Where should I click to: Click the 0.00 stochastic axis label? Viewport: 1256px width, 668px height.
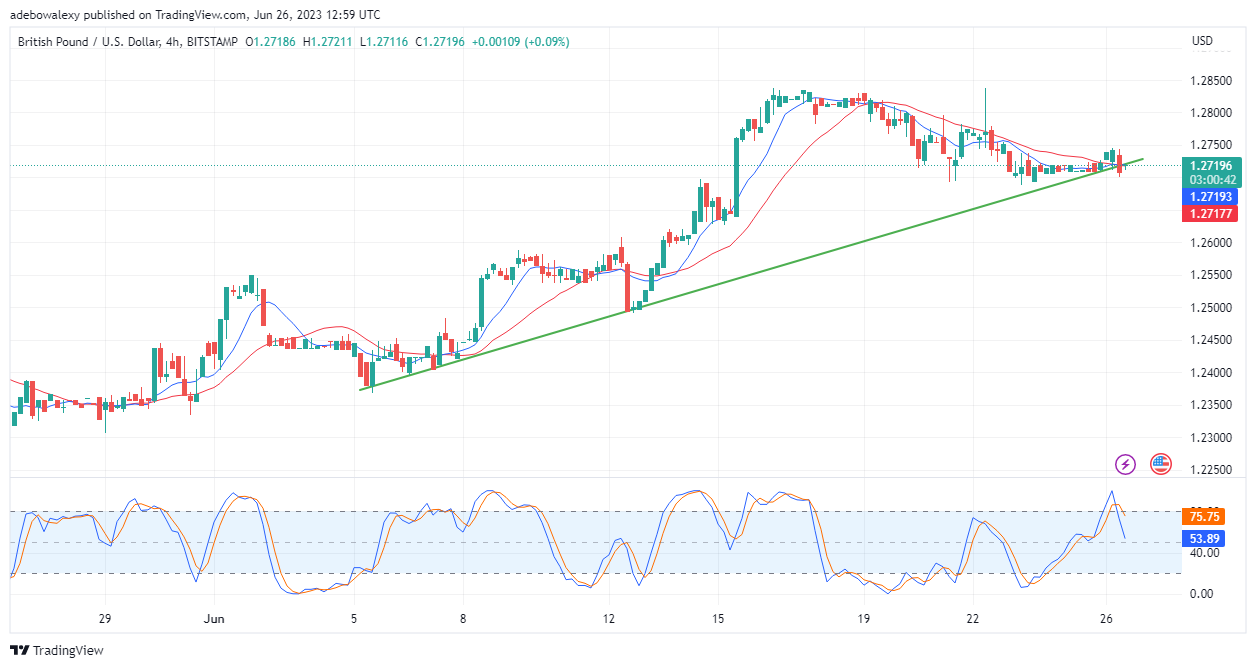click(1201, 593)
